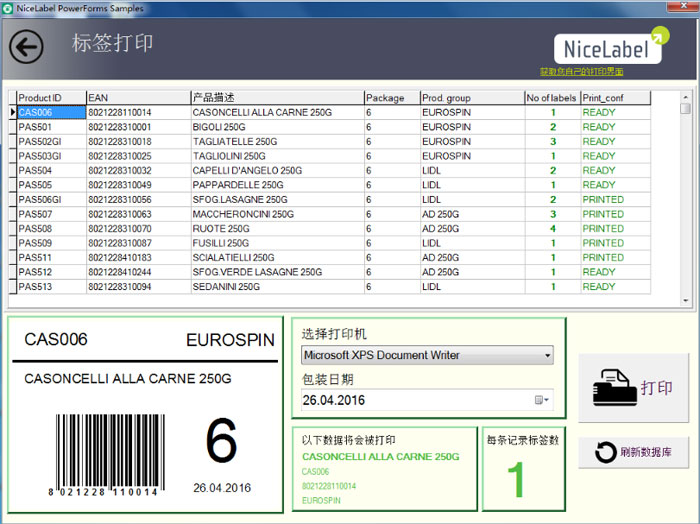This screenshot has height=524, width=700.
Task: Click the EAN column header
Action: [138, 98]
